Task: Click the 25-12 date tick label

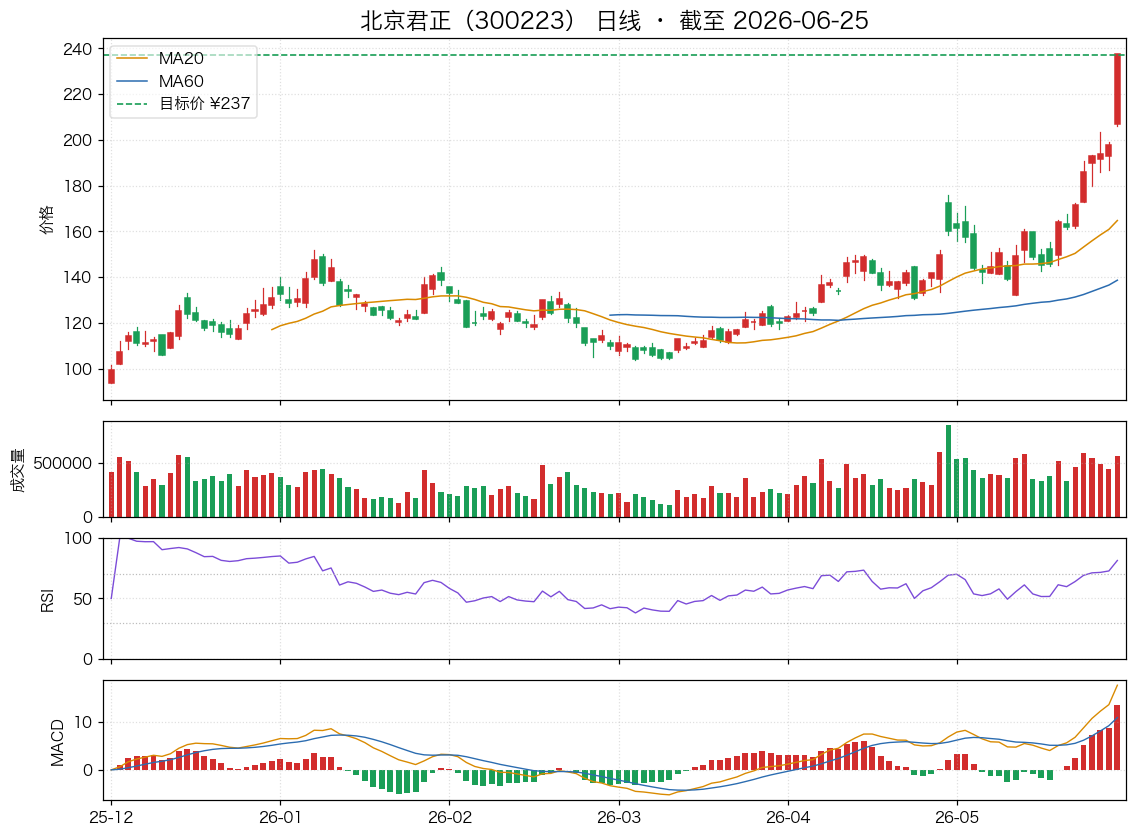Action: click(111, 817)
